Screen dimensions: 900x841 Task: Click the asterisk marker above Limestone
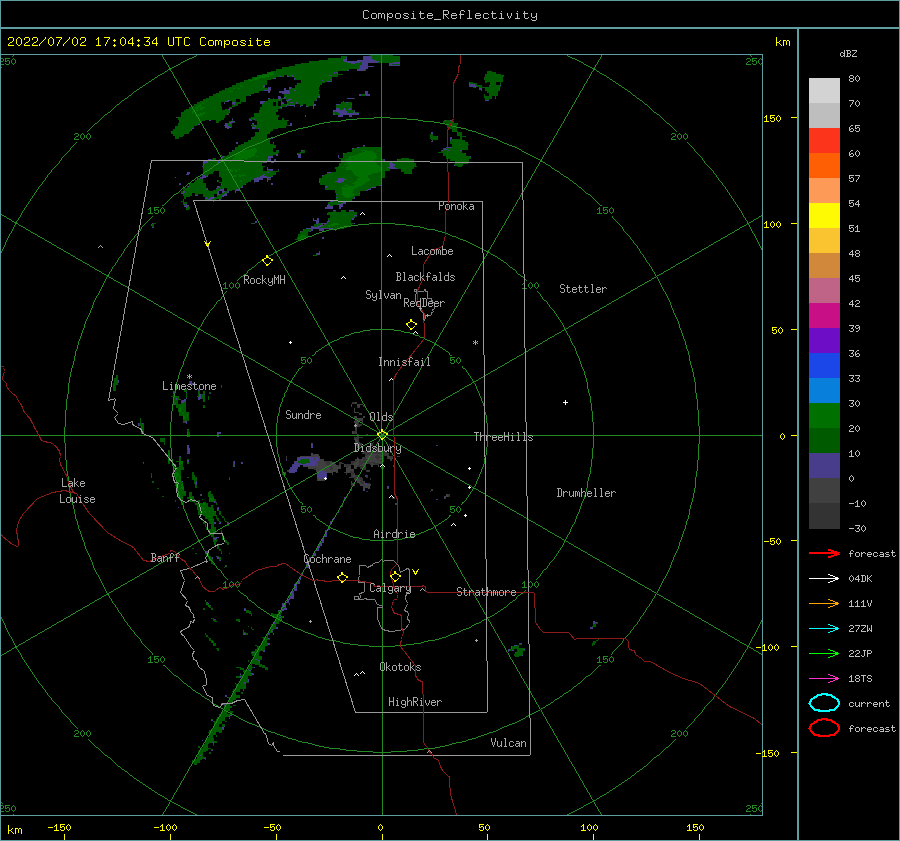[189, 377]
